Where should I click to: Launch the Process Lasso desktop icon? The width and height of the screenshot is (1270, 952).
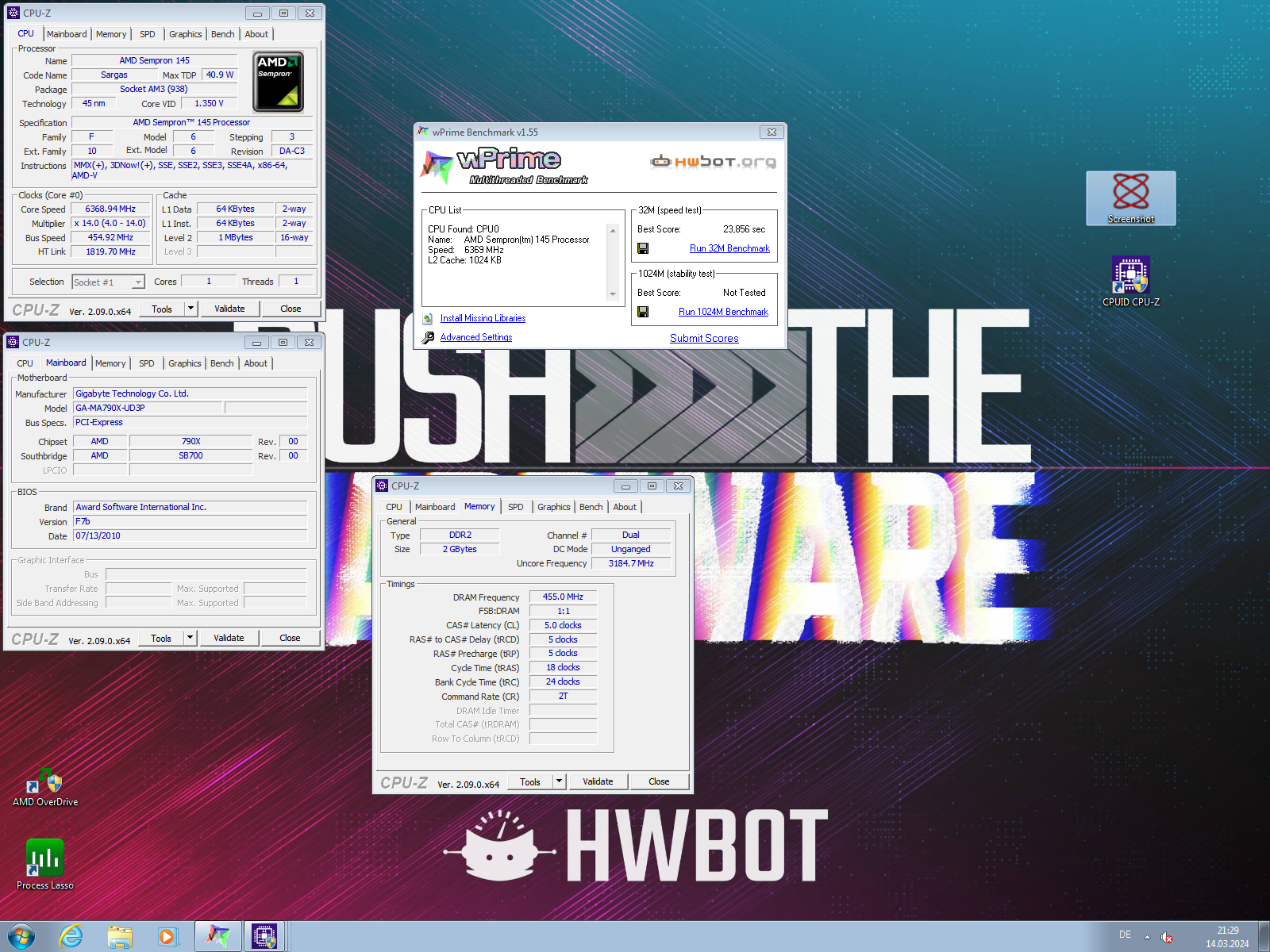45,865
